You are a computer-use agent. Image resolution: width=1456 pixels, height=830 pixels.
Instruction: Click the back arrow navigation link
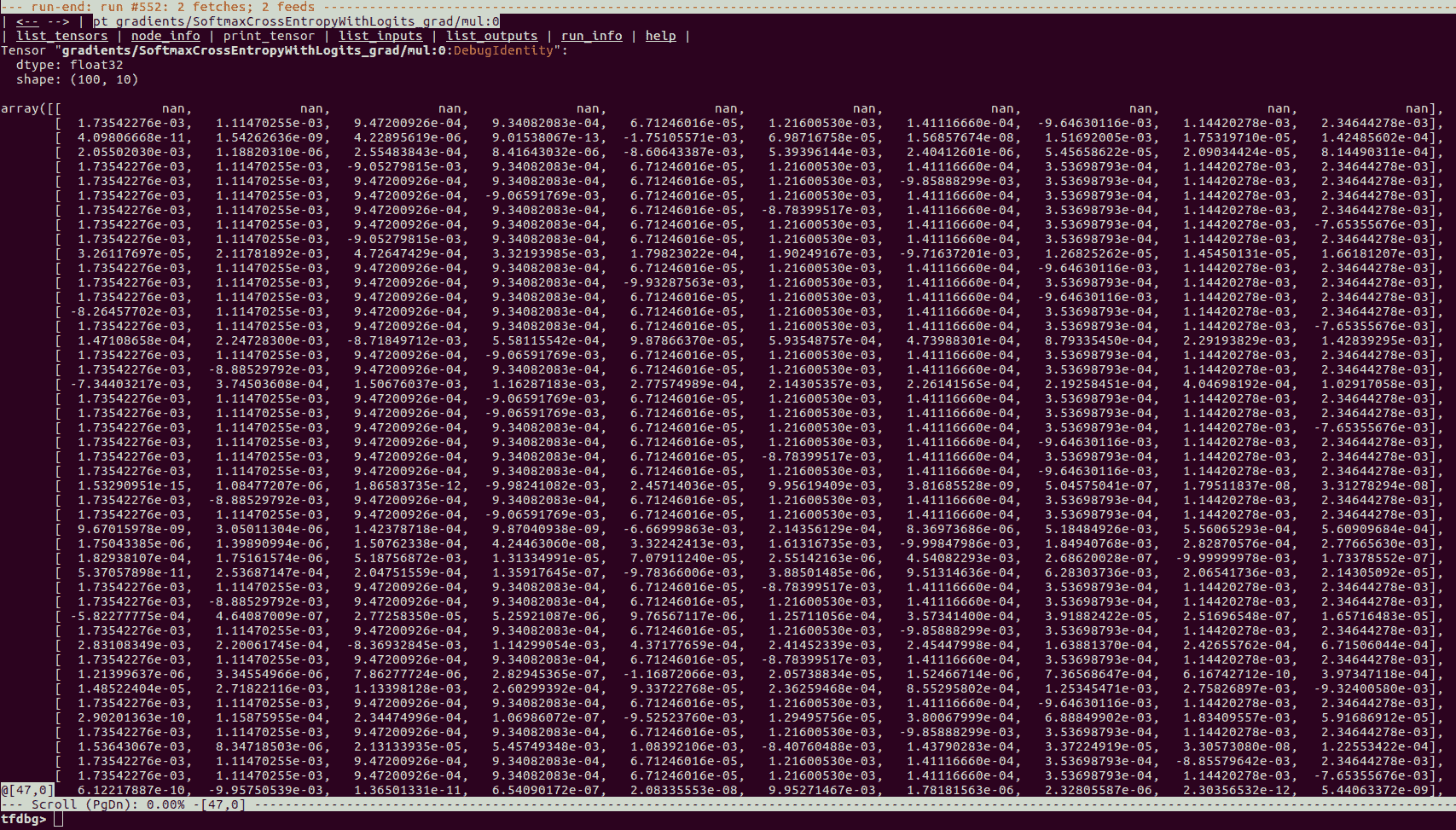(27, 21)
